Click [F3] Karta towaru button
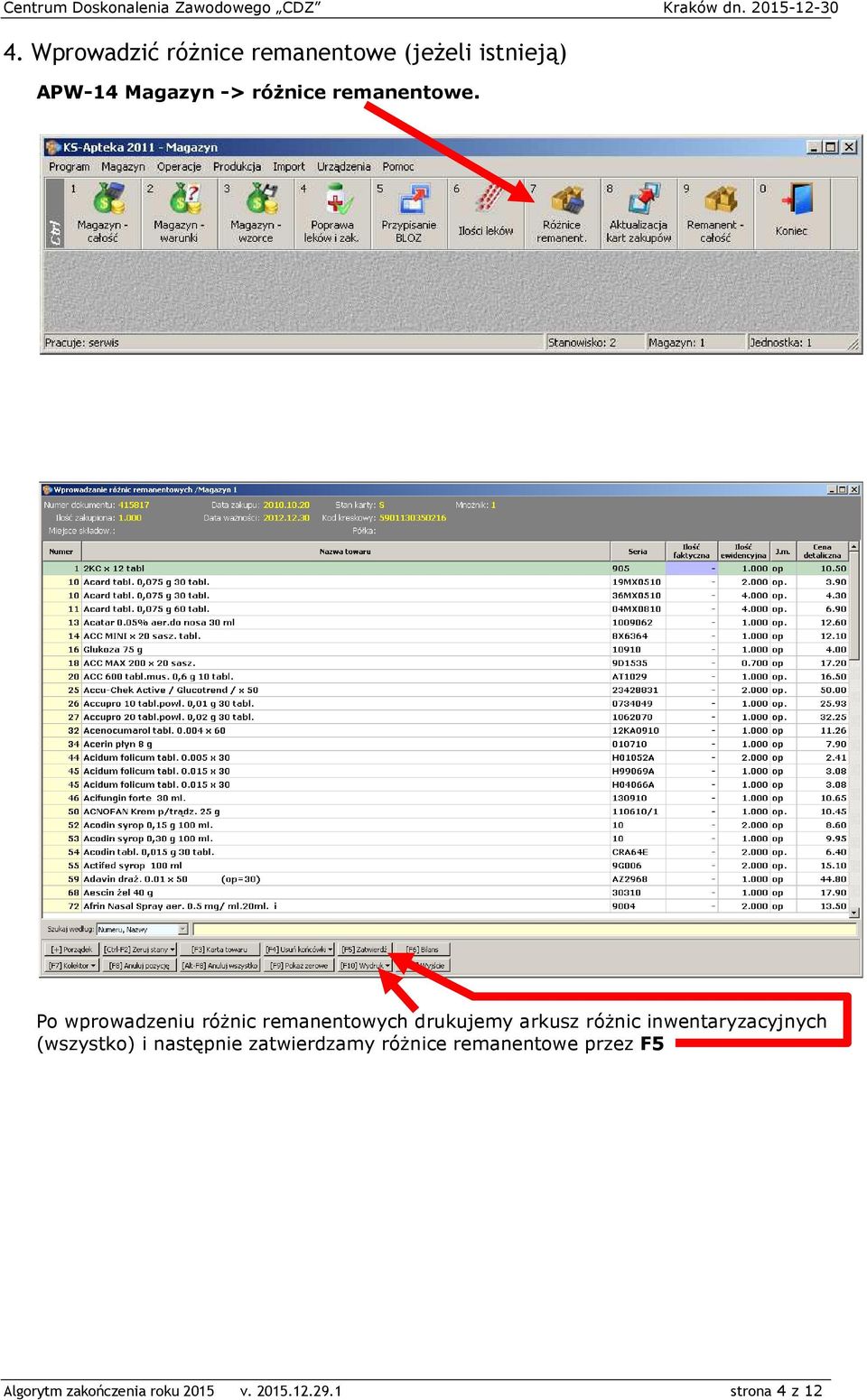 (x=219, y=950)
